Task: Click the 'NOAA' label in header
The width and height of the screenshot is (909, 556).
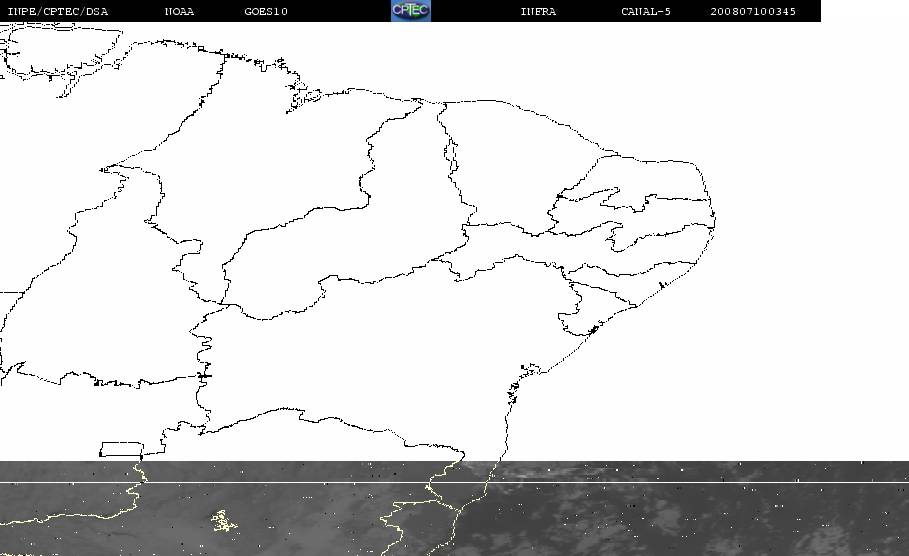Action: pyautogui.click(x=179, y=11)
